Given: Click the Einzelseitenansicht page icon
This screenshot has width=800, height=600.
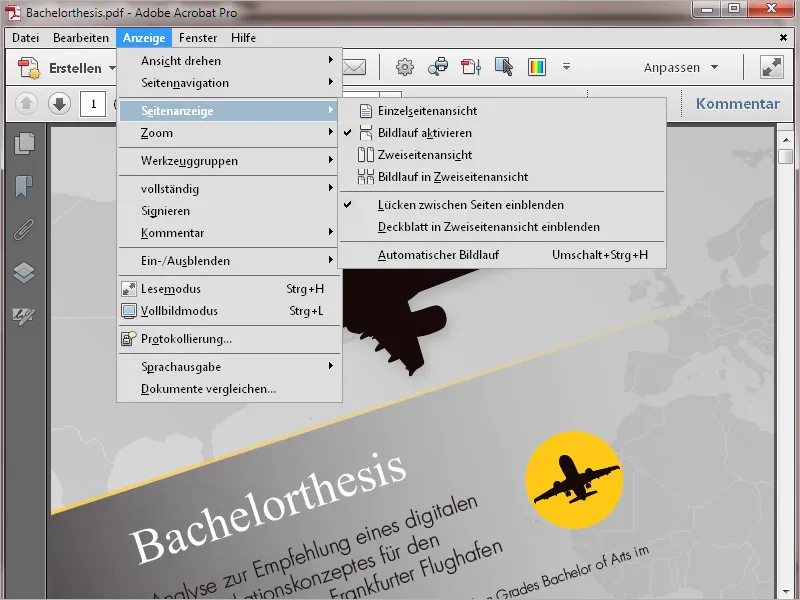Looking at the screenshot, I should [x=365, y=111].
